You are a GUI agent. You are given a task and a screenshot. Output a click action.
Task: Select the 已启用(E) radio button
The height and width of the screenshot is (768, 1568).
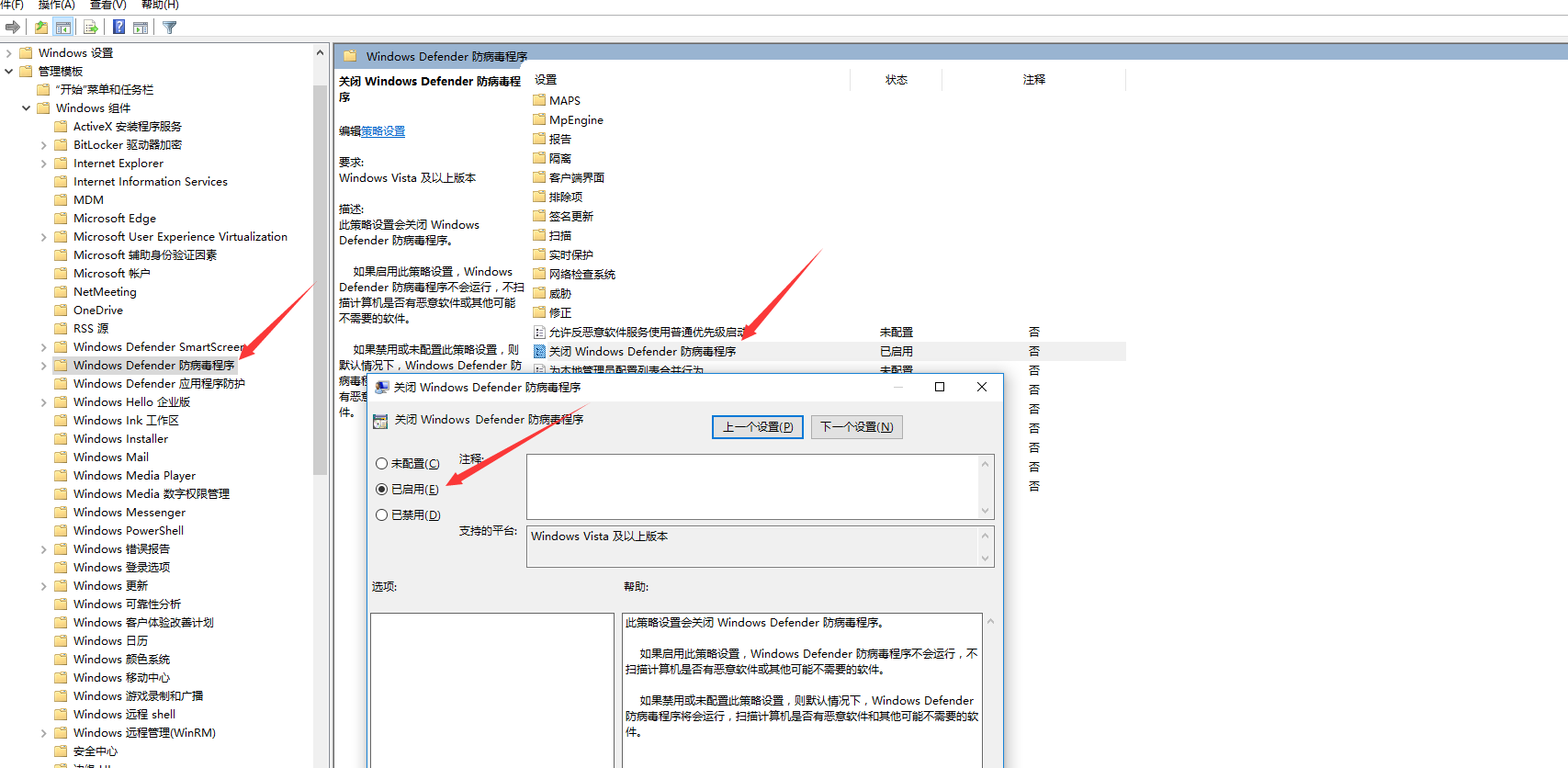(381, 490)
